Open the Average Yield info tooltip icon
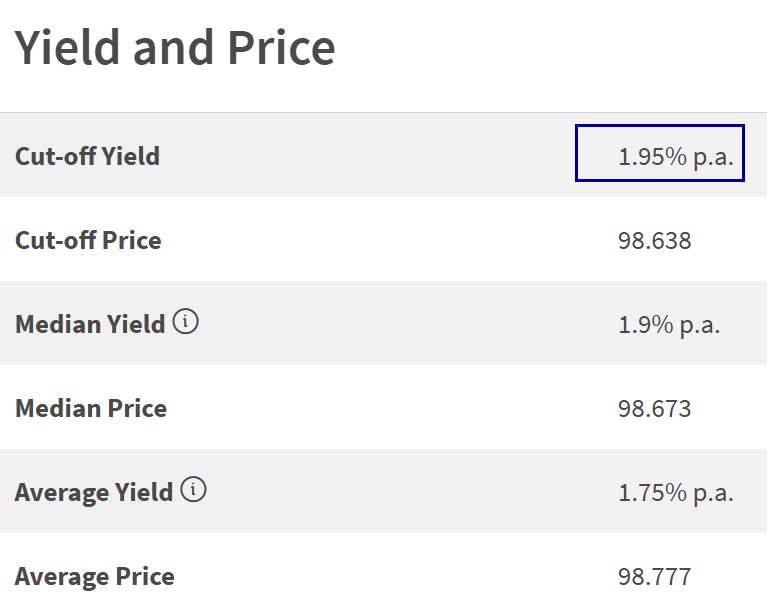Viewport: 767px width, 606px height. click(194, 491)
